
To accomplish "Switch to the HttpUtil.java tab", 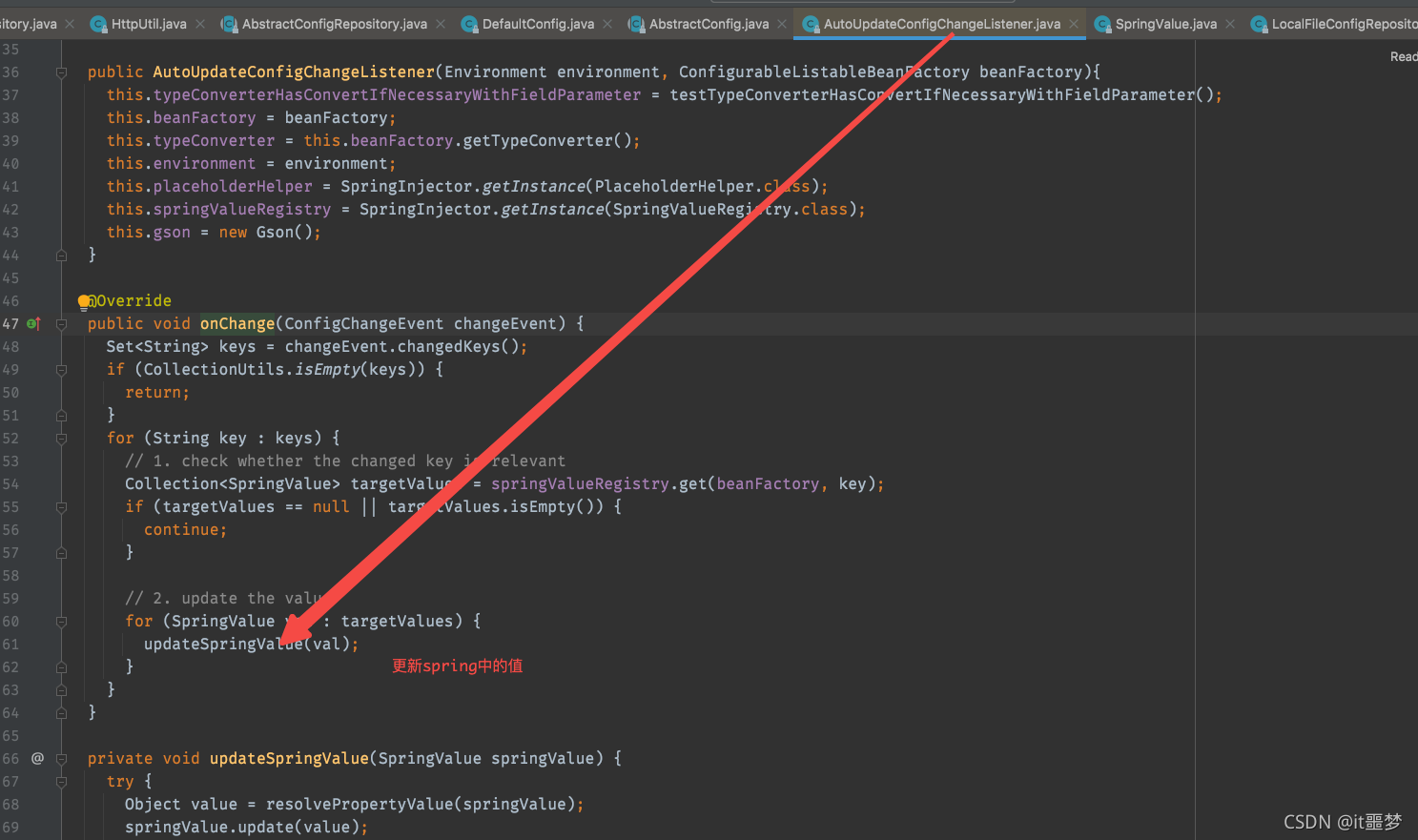I will [149, 24].
